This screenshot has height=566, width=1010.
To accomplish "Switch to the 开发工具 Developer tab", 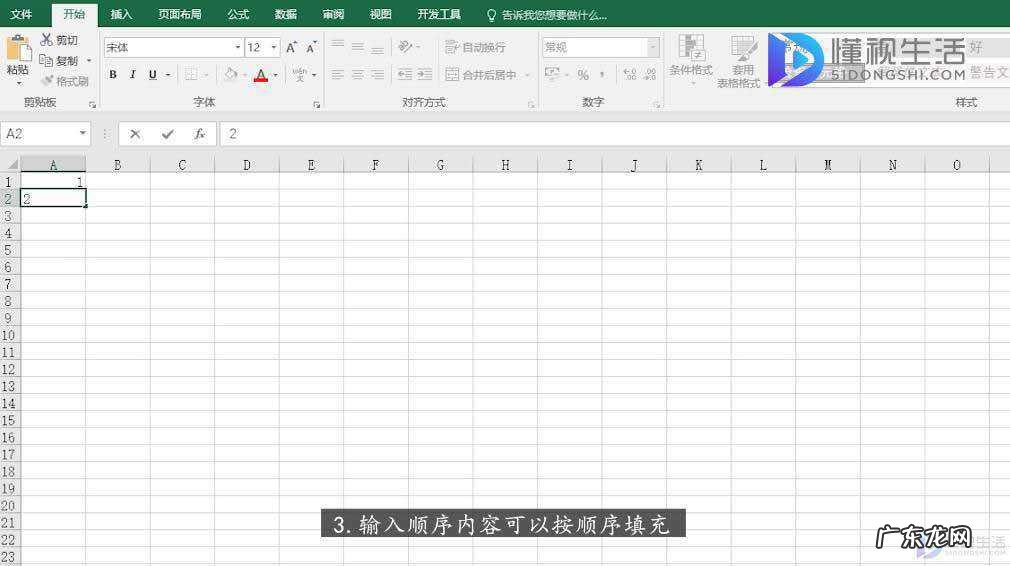I will tap(439, 14).
